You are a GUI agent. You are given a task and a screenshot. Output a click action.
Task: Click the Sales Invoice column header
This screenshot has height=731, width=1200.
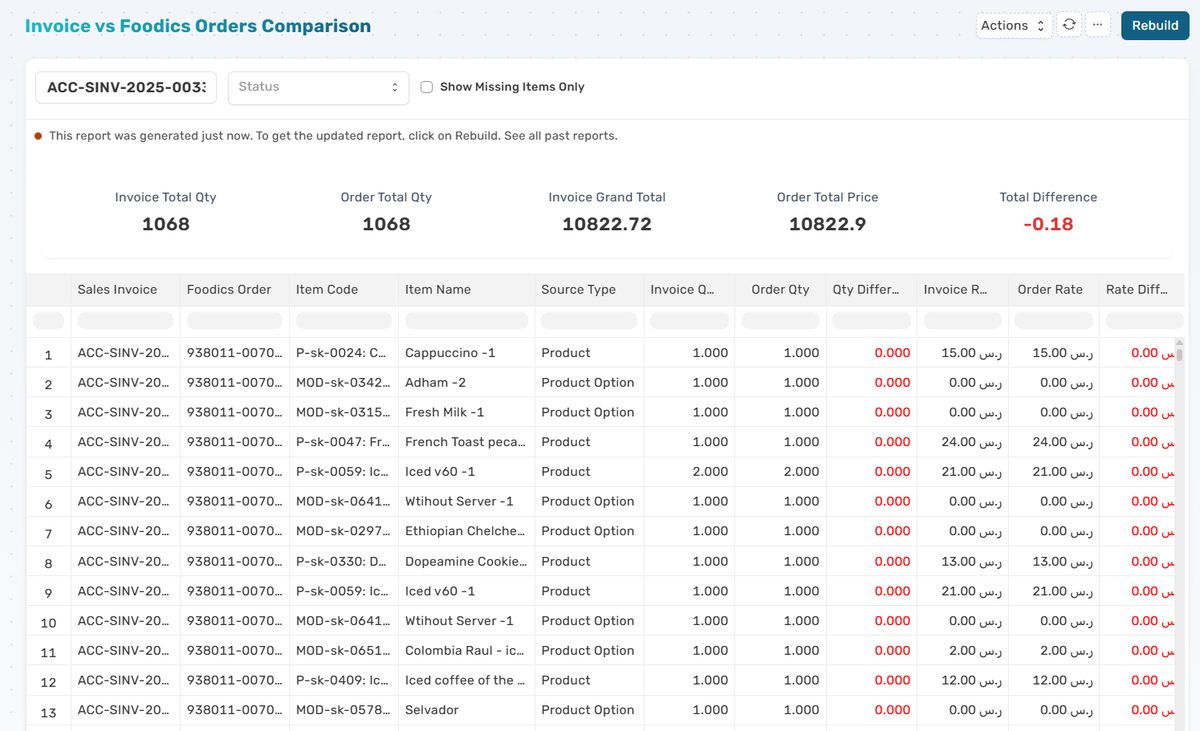(x=117, y=290)
